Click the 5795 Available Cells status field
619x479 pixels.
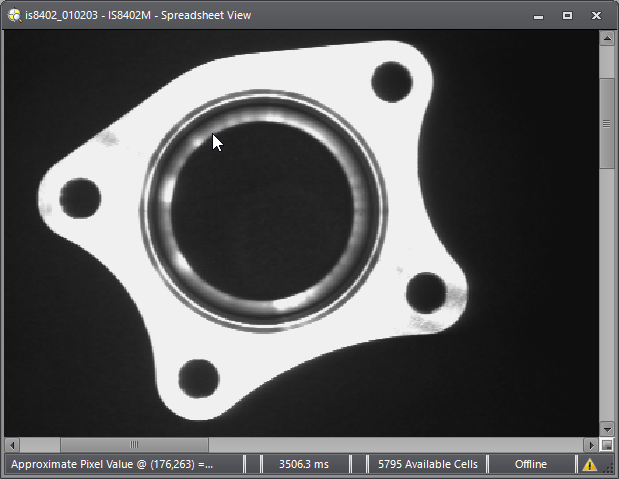click(428, 465)
